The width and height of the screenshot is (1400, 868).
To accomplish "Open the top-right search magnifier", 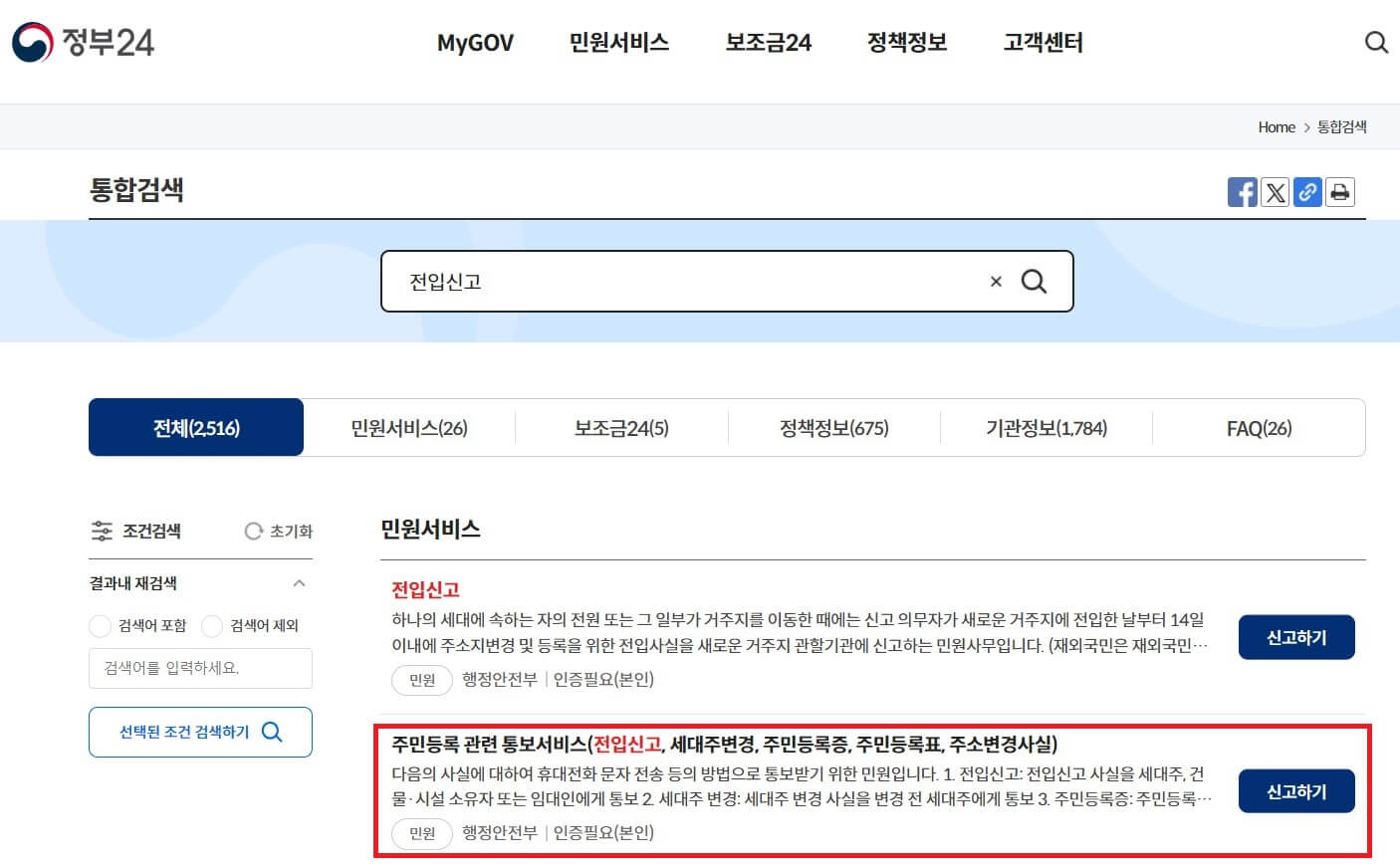I will click(x=1376, y=43).
